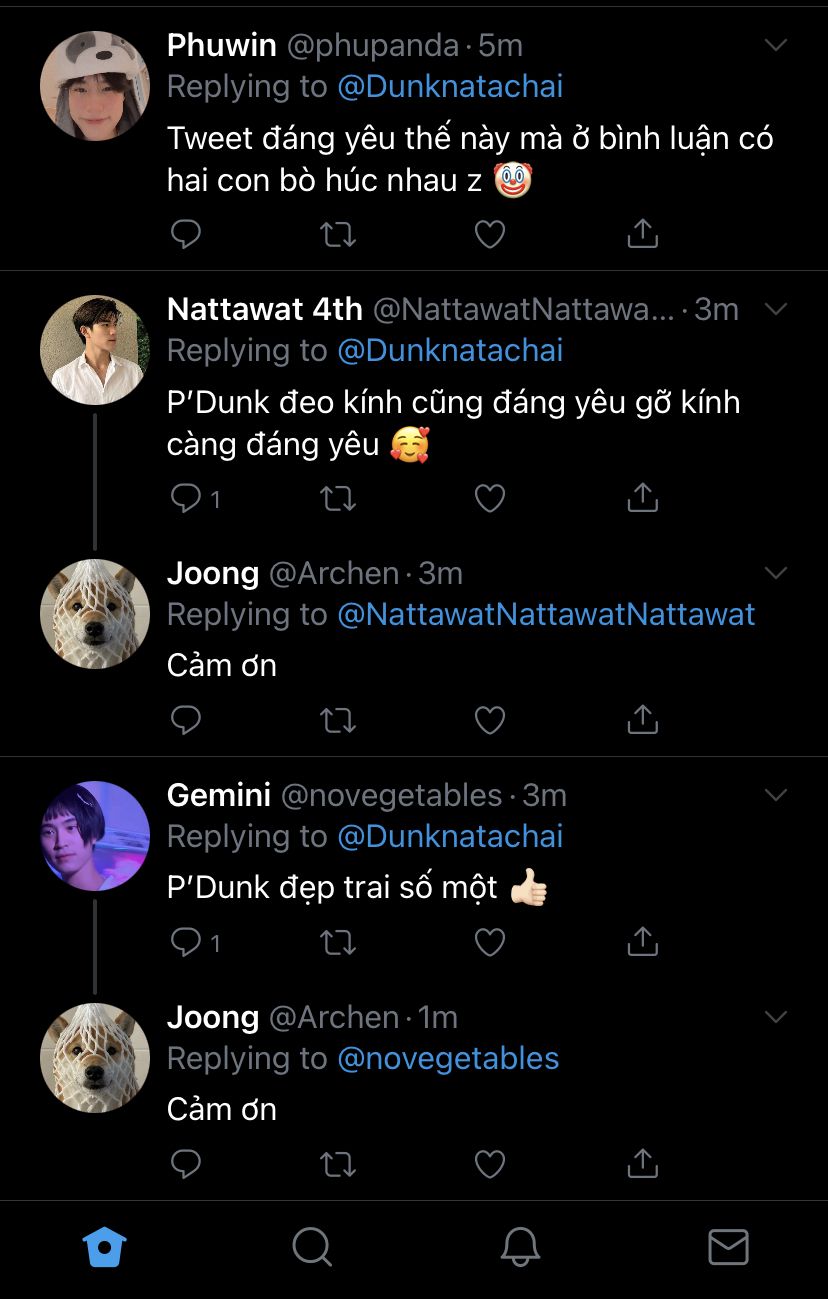Screen dimensions: 828x1299
Task: Share Joong's last reply tweet
Action: coord(642,1164)
